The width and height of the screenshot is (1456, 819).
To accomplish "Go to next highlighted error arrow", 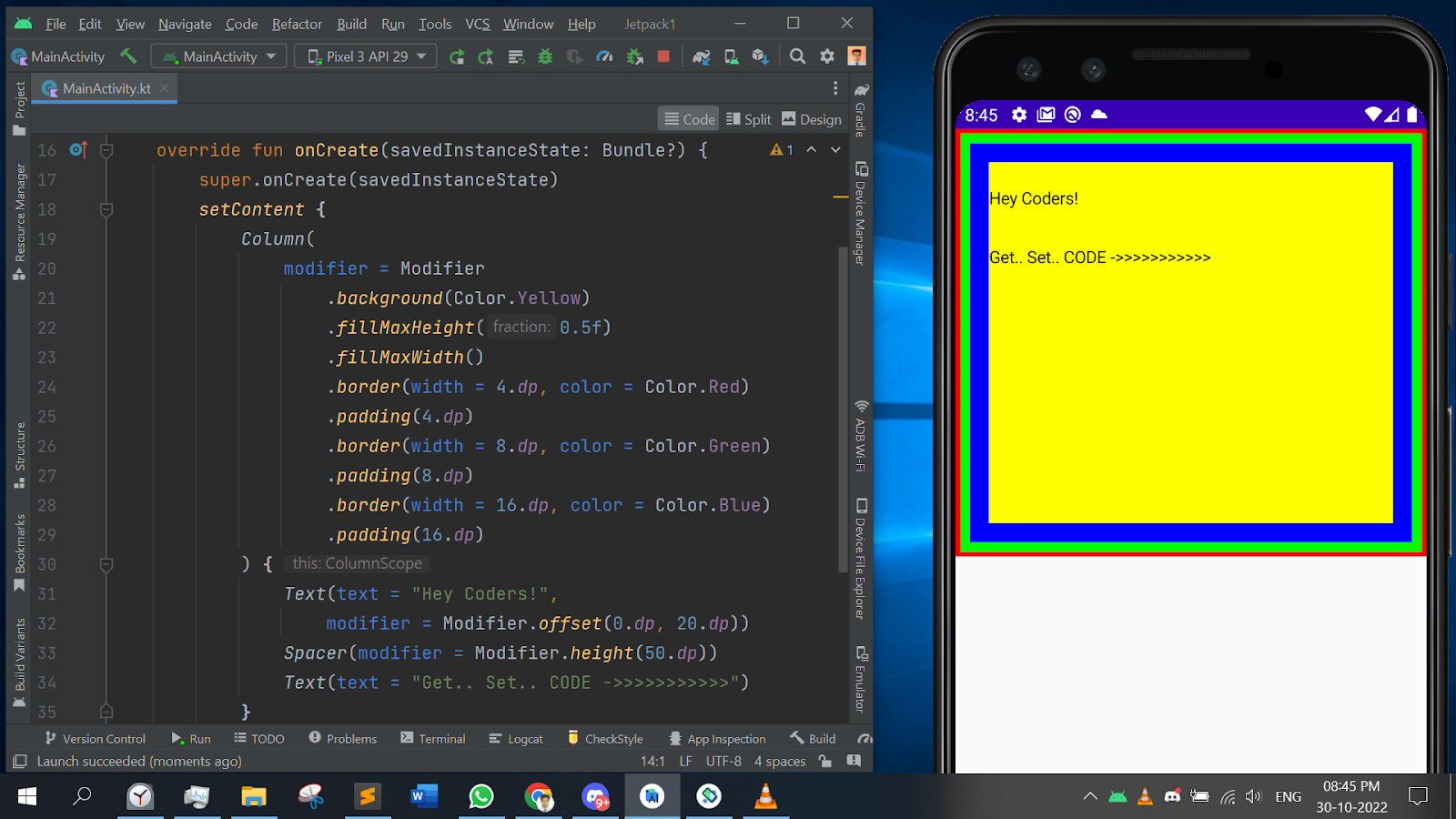I will click(835, 149).
